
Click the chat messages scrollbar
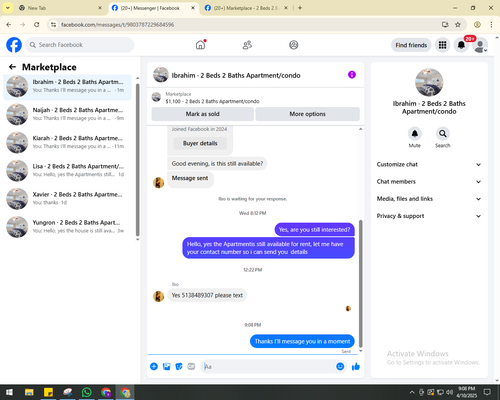click(360, 284)
